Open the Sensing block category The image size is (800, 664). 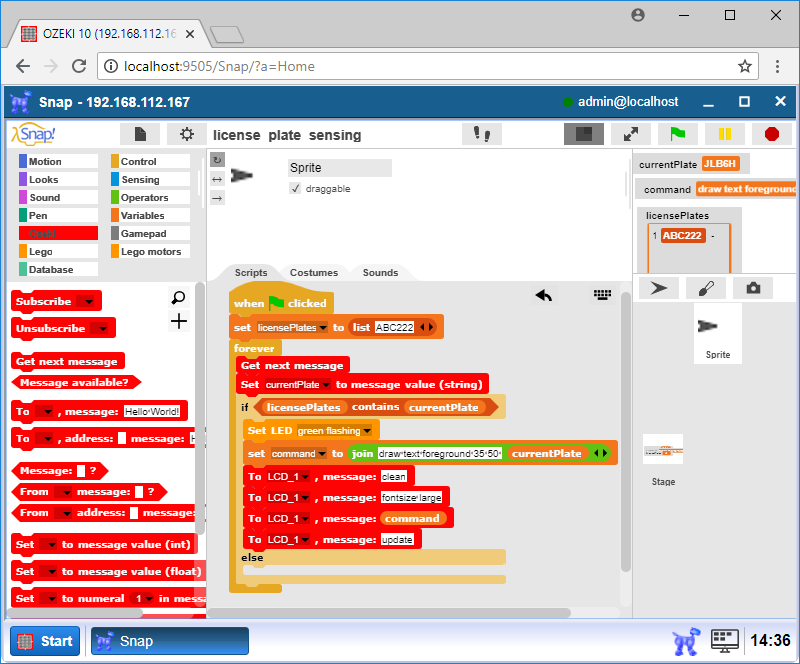coord(151,179)
